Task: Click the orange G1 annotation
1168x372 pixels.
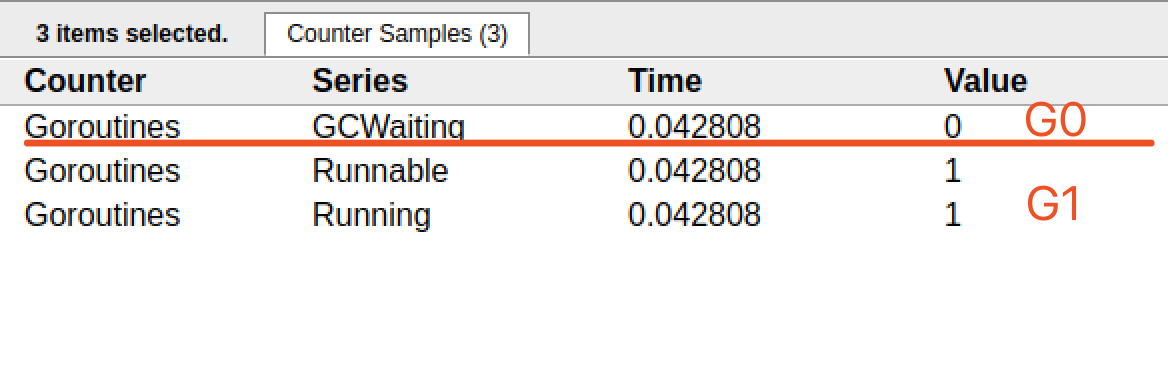Action: pyautogui.click(x=1053, y=205)
